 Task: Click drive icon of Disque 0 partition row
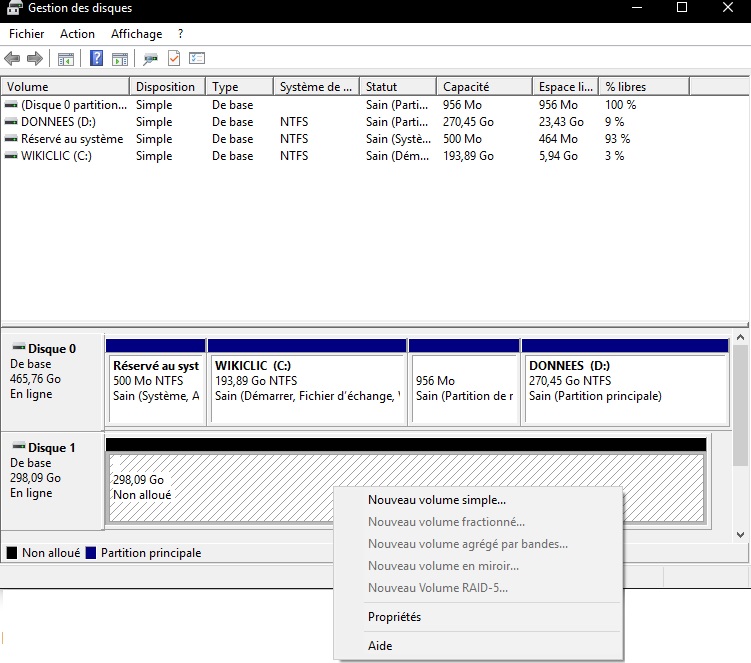click(x=11, y=105)
